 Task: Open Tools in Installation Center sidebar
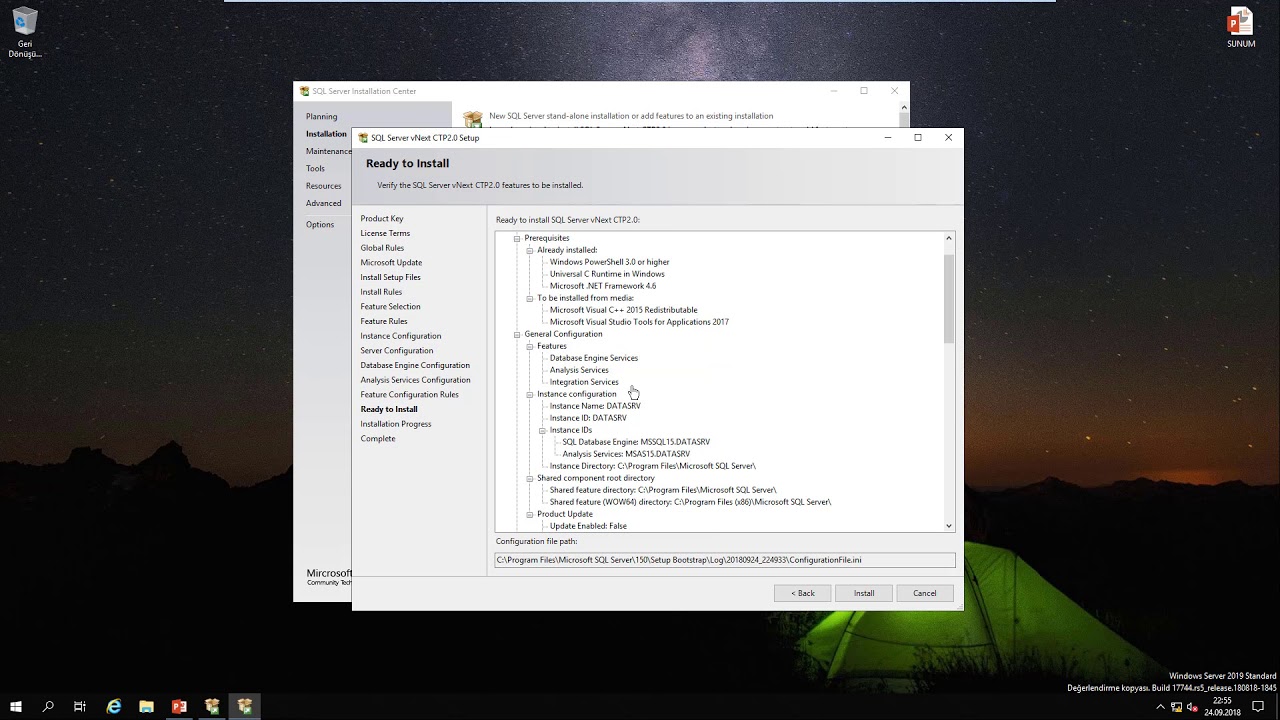click(x=315, y=168)
